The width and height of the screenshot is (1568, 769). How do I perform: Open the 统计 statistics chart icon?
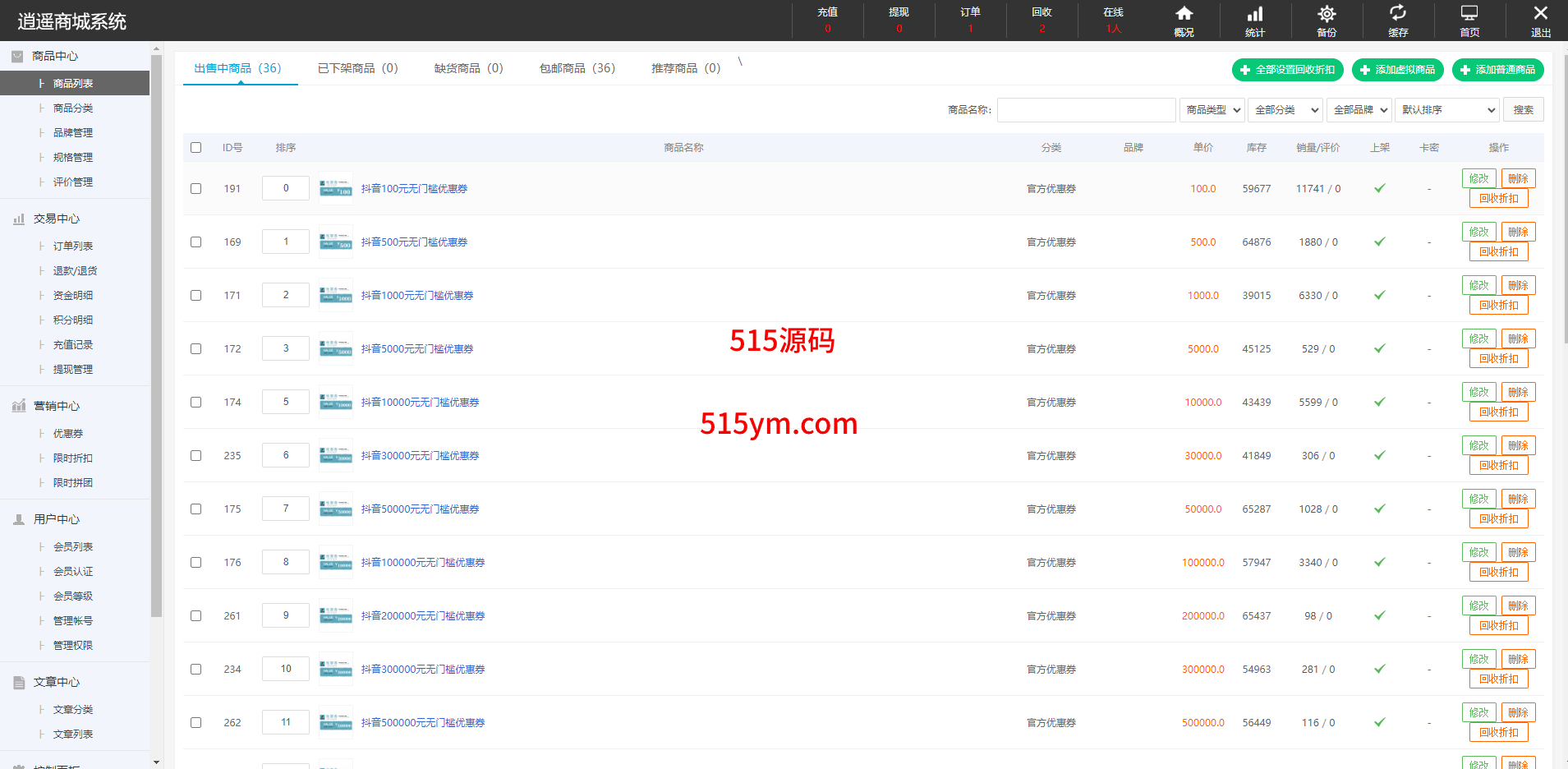[x=1255, y=14]
